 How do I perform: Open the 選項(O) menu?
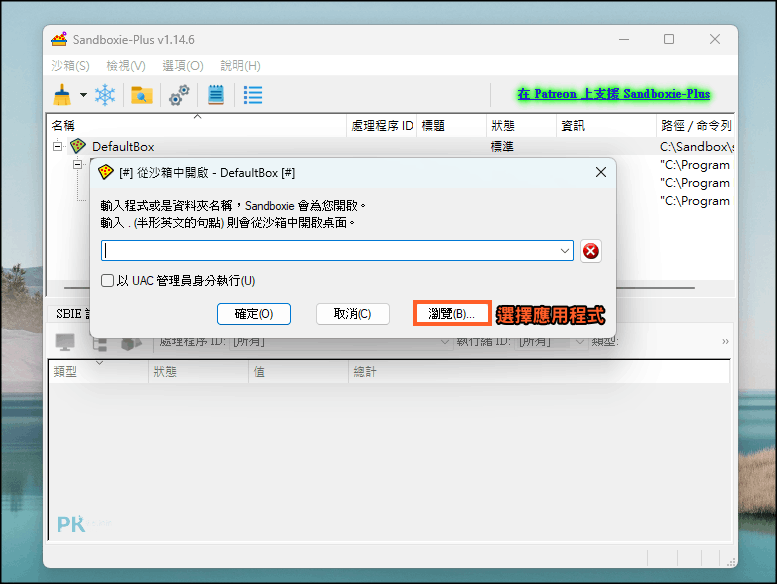click(x=183, y=65)
